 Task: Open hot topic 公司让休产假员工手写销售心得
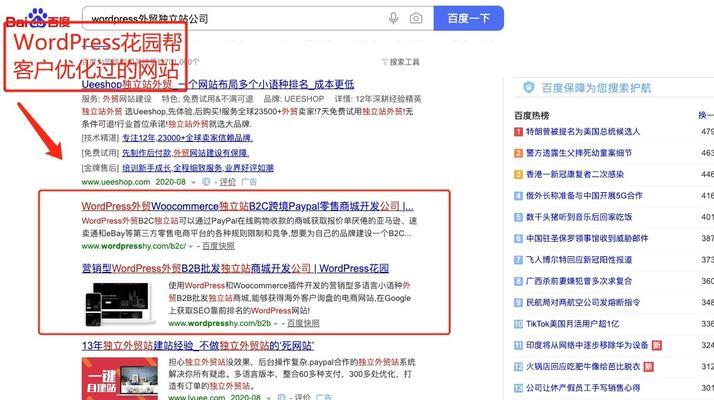(583, 388)
